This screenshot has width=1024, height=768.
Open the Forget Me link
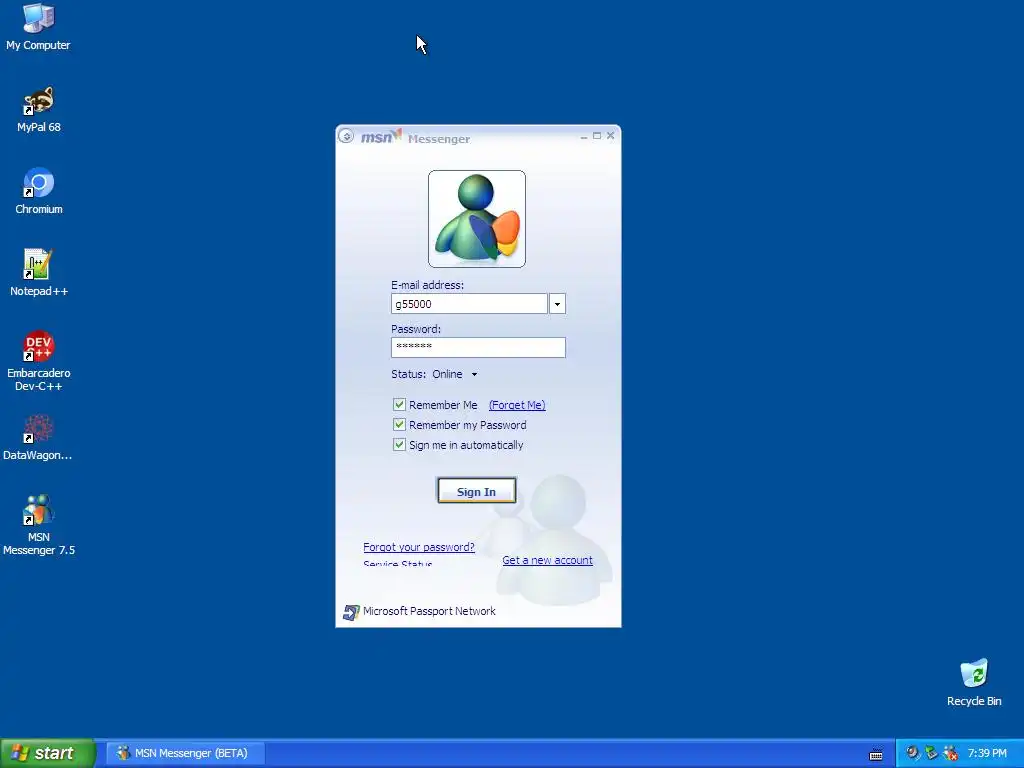pos(517,405)
